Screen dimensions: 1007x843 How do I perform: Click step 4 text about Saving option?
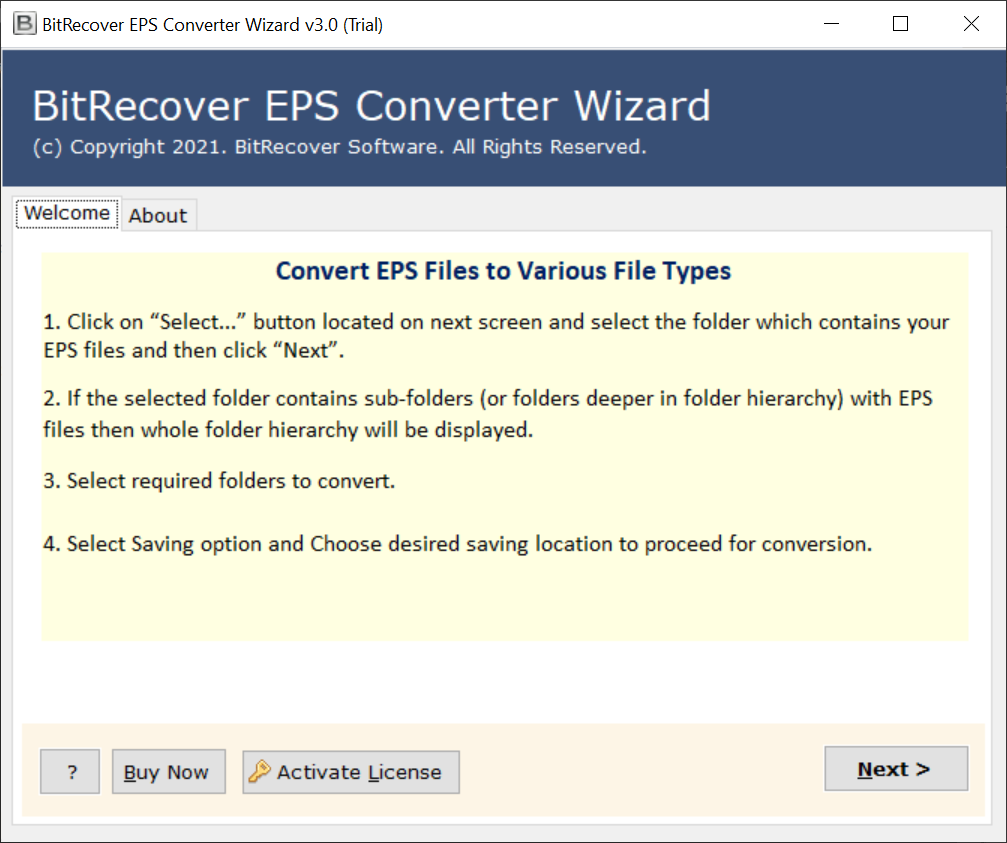click(457, 544)
